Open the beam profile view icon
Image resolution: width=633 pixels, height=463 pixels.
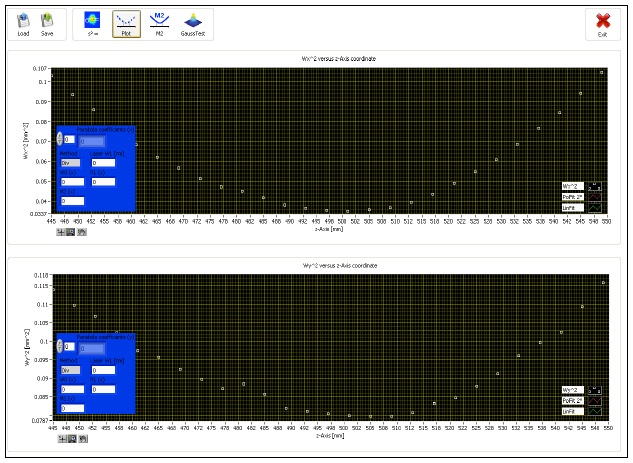(x=92, y=22)
